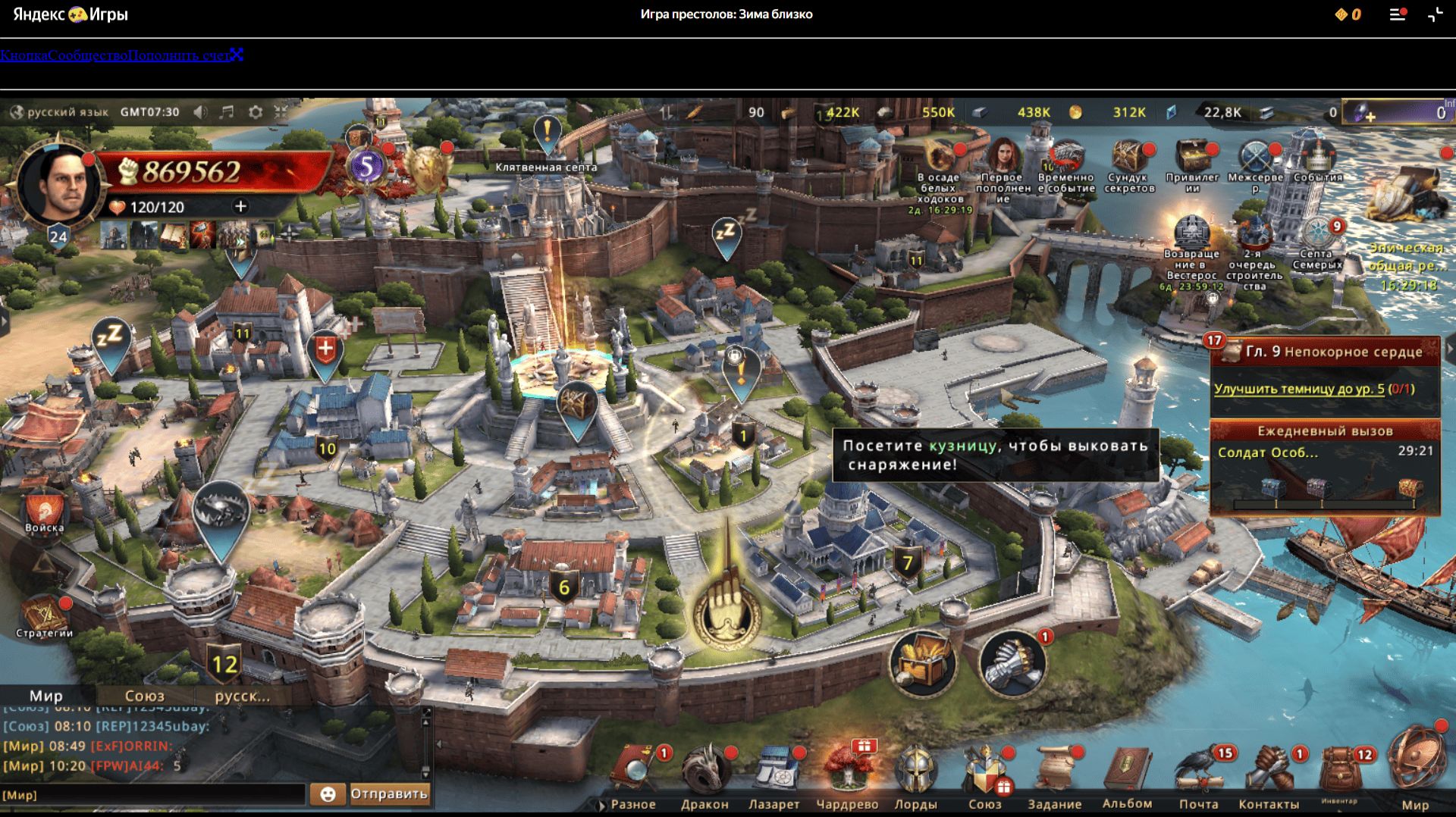Open the Разное menu icon
This screenshot has height=817, width=1456.
click(634, 771)
